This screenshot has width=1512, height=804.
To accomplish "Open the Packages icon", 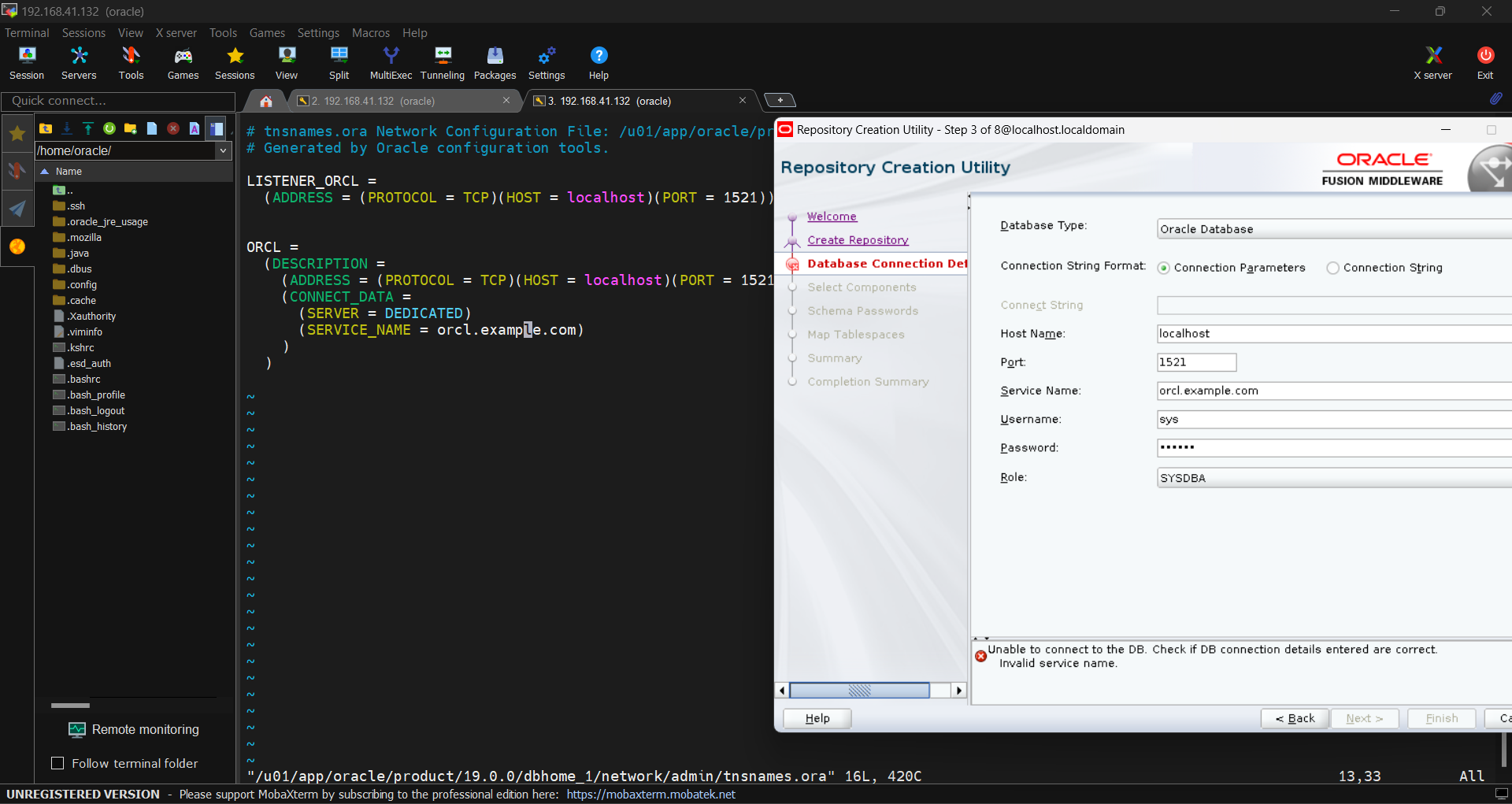I will 495,63.
